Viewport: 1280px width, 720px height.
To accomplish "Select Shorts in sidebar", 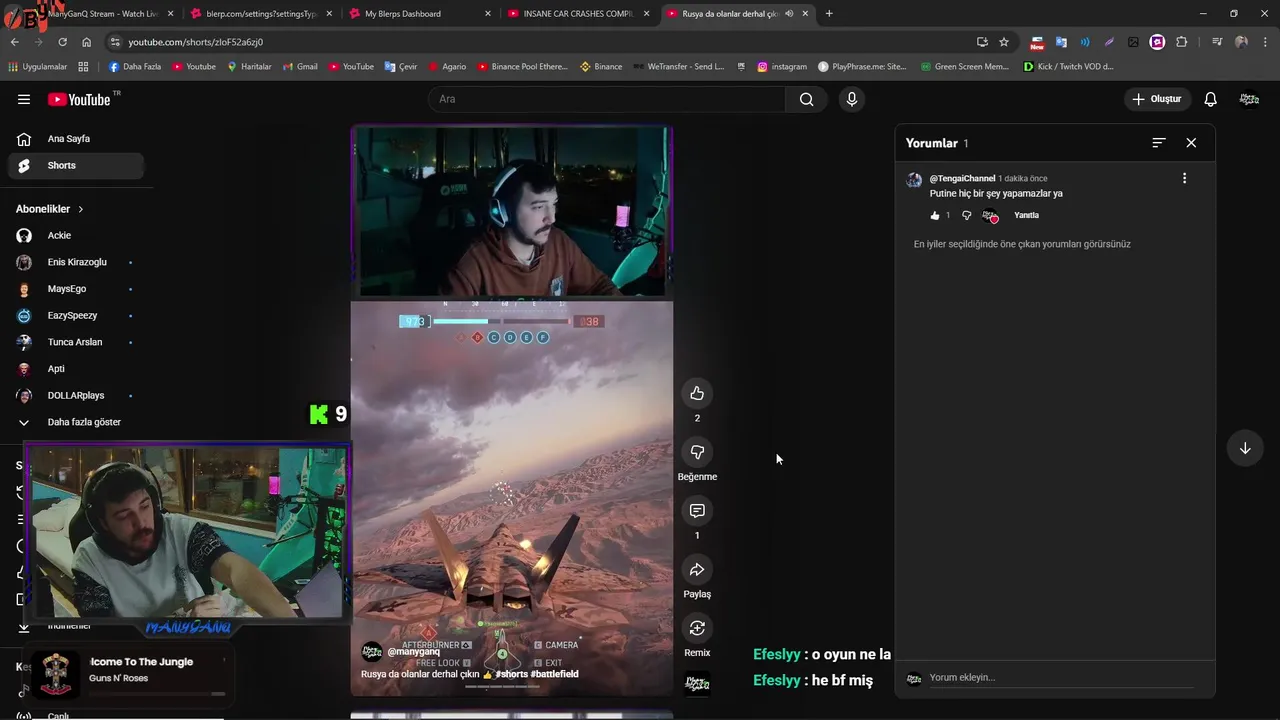I will click(x=76, y=165).
